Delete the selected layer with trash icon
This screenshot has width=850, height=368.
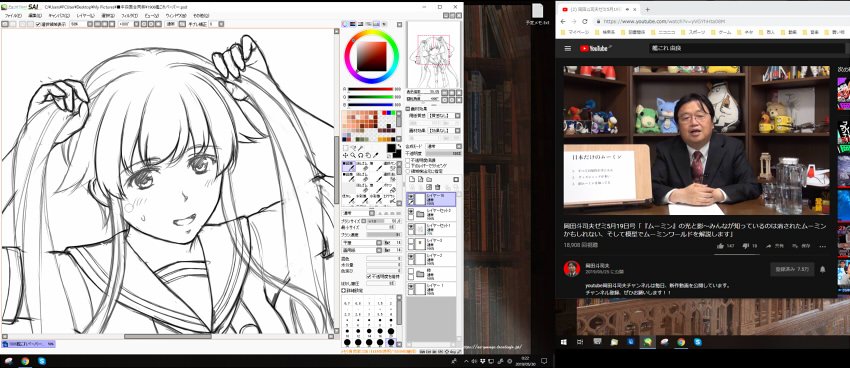pyautogui.click(x=437, y=187)
